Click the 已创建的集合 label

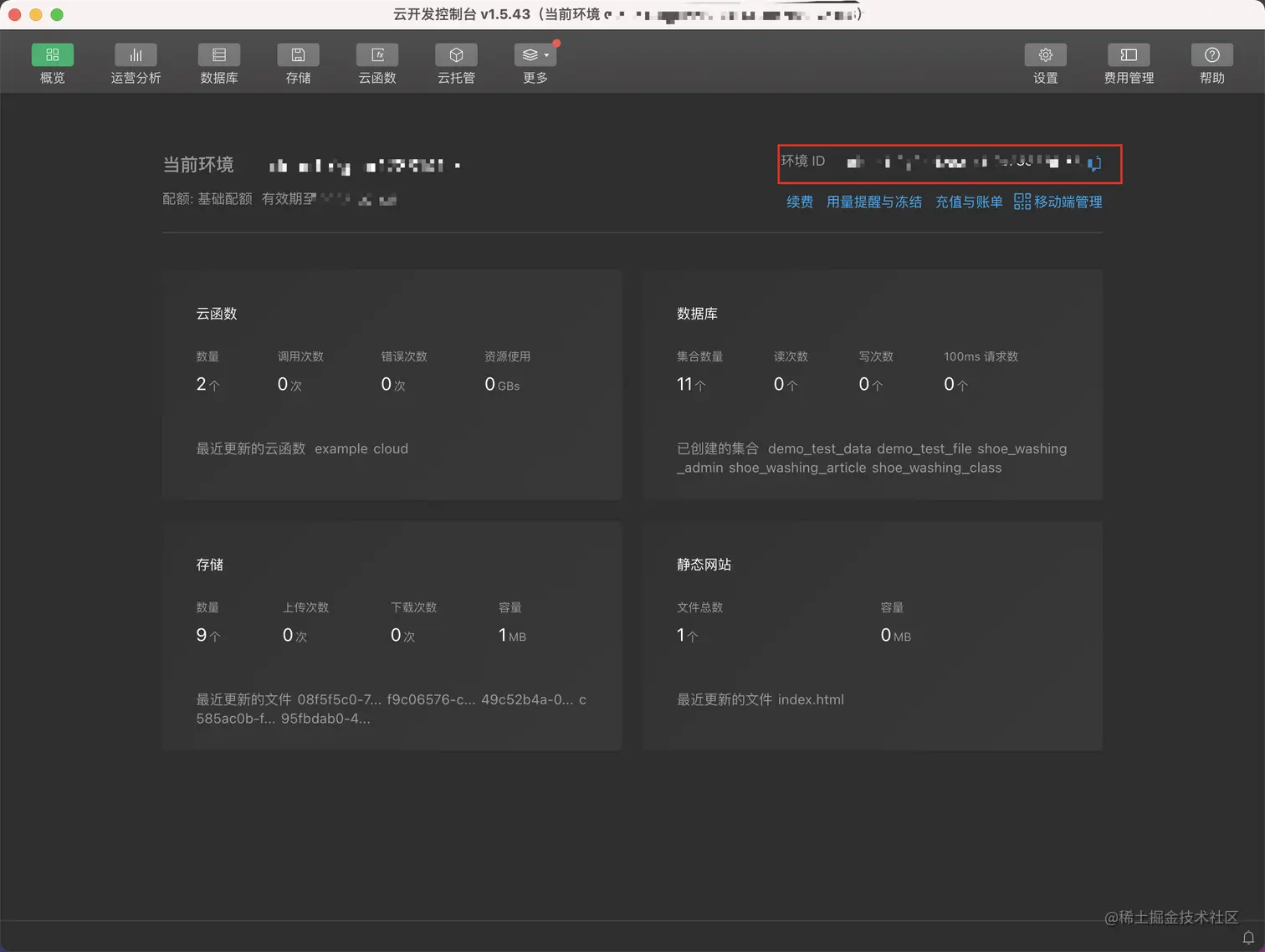pyautogui.click(x=718, y=448)
